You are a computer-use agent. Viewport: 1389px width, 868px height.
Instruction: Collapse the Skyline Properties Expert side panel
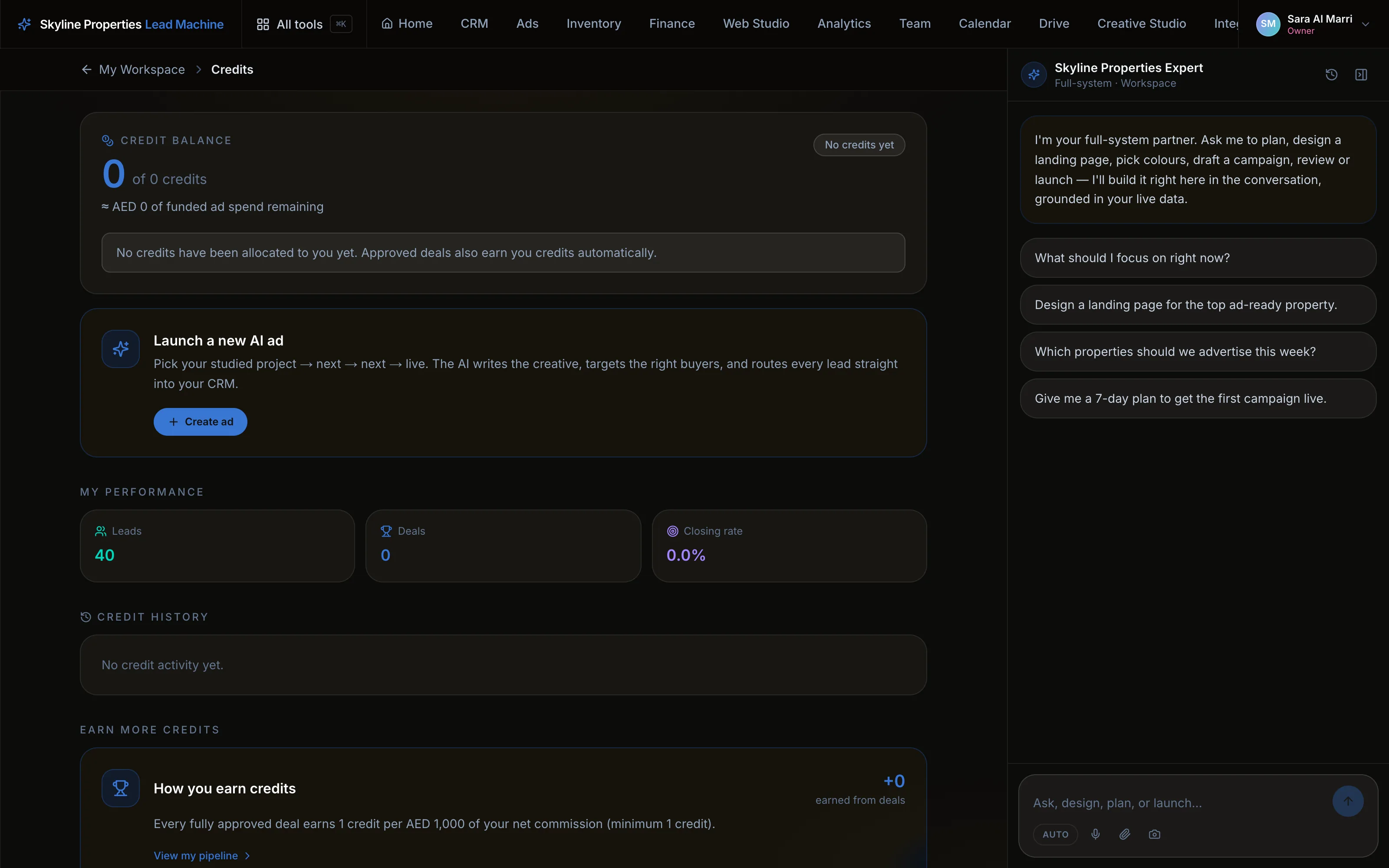tap(1362, 75)
